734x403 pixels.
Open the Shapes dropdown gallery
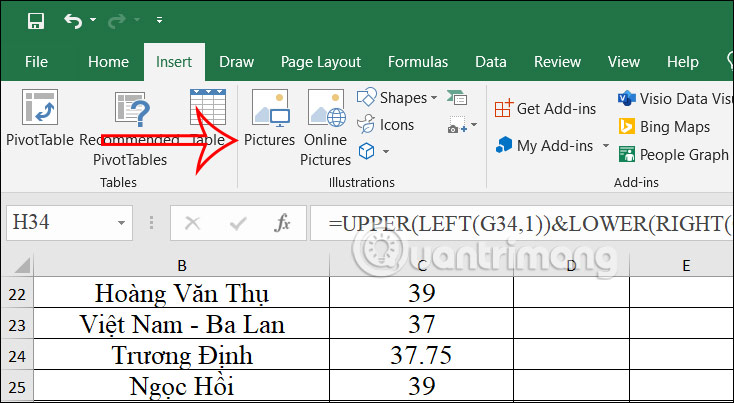(x=397, y=98)
